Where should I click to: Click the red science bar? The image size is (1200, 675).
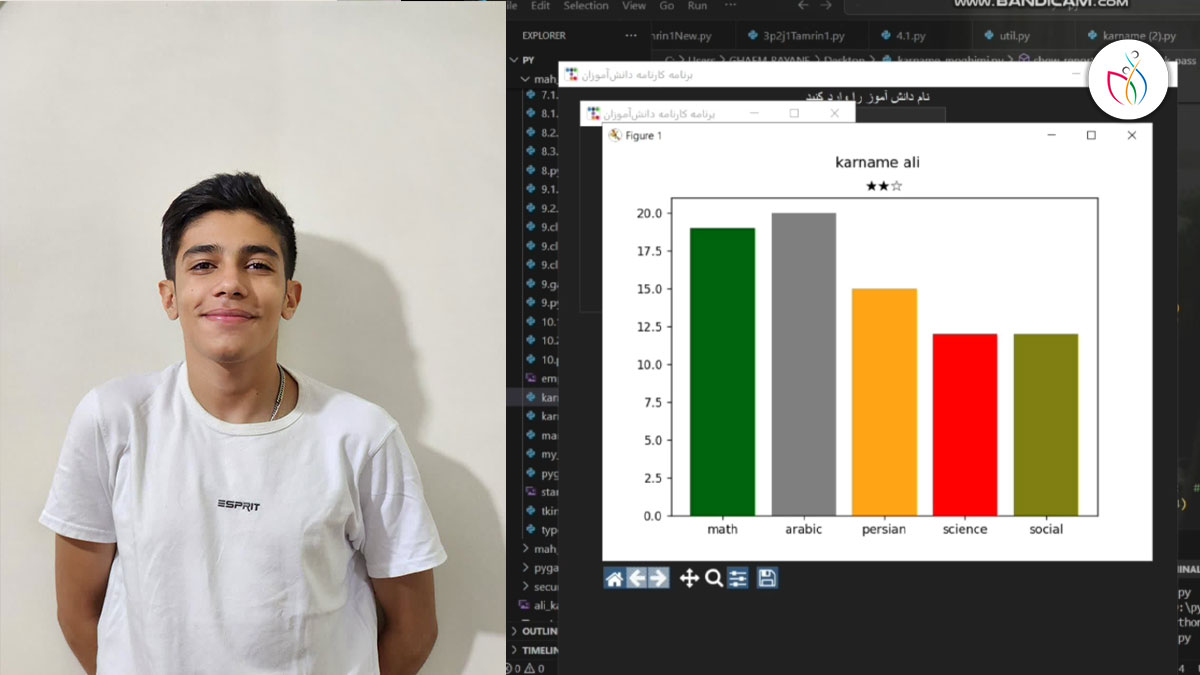[964, 424]
